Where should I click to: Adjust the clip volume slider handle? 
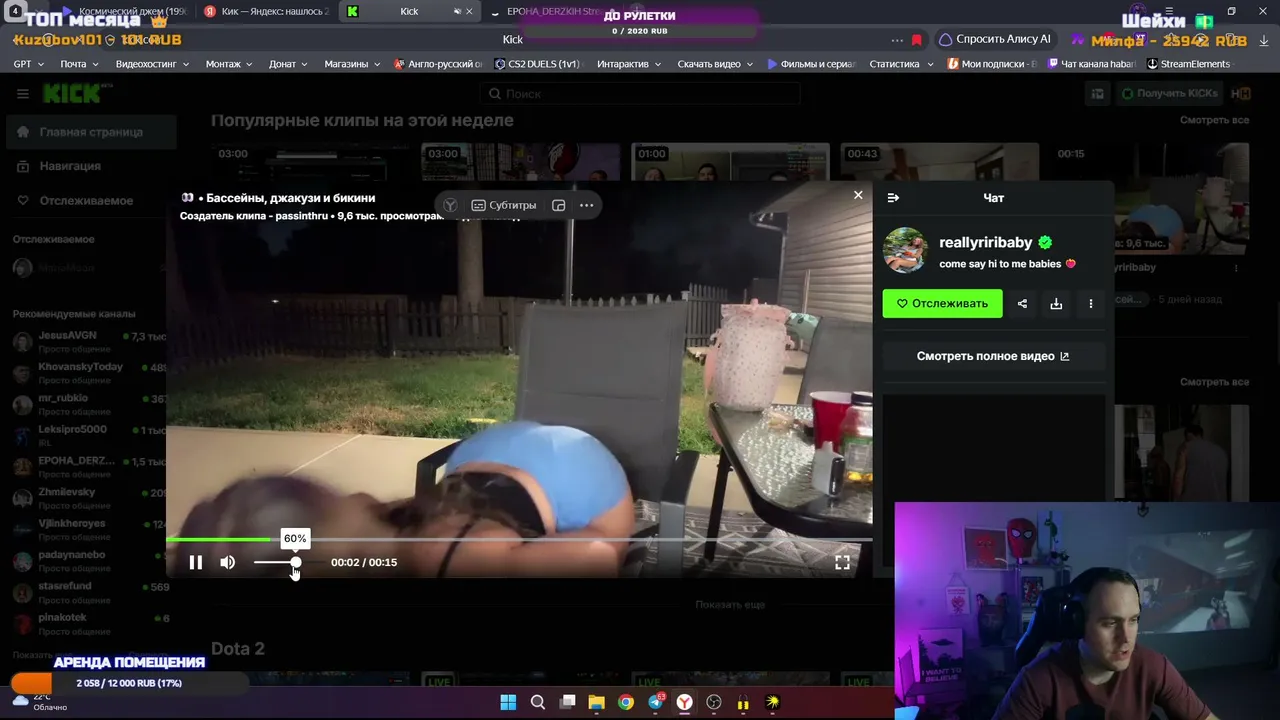[x=296, y=562]
